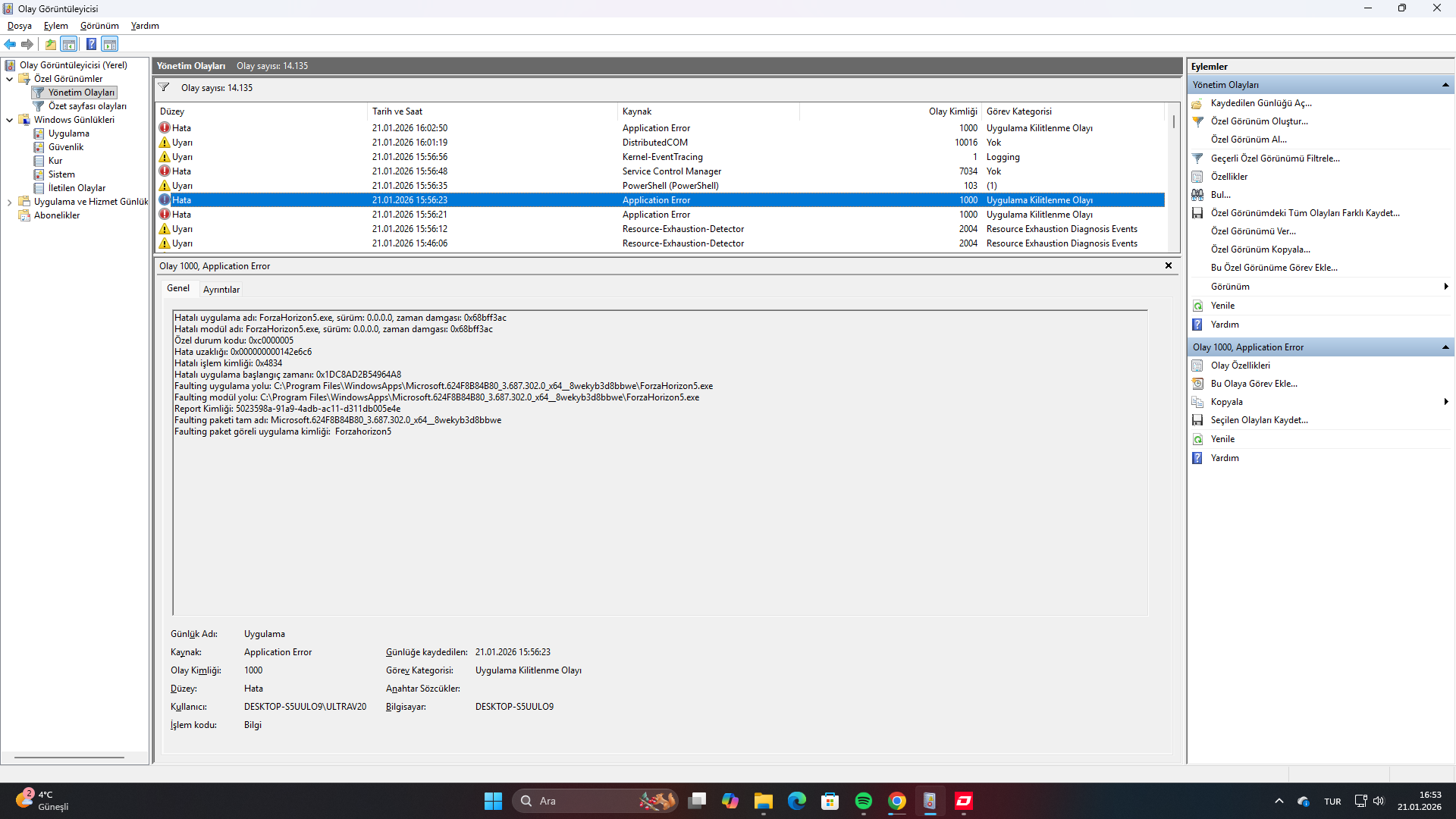Click the Özellikler icon in the Eylemler pane
This screenshot has width=1456, height=819.
1197,177
